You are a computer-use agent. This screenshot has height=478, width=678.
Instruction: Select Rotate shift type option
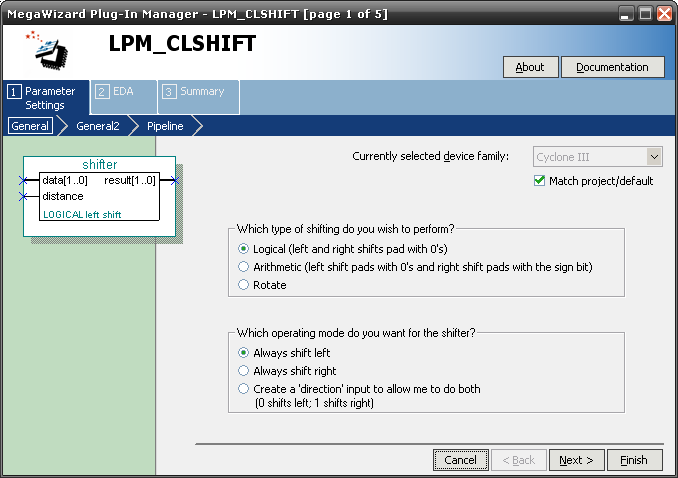point(243,285)
